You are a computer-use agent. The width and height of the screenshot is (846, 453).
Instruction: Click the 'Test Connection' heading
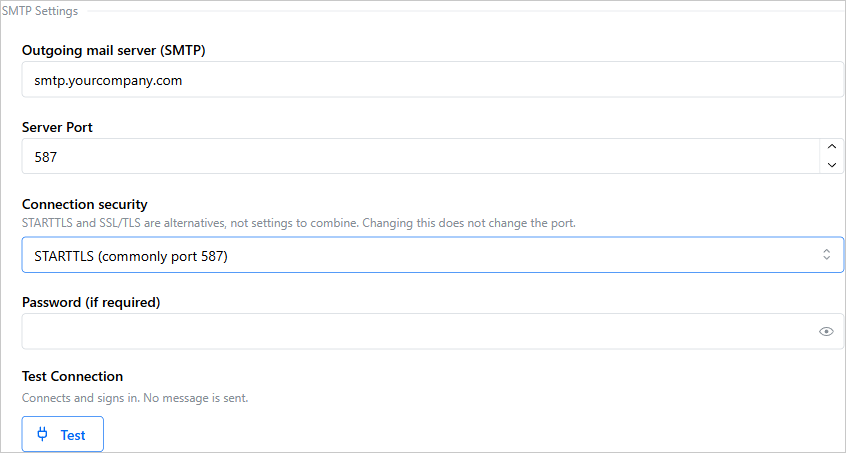[72, 376]
